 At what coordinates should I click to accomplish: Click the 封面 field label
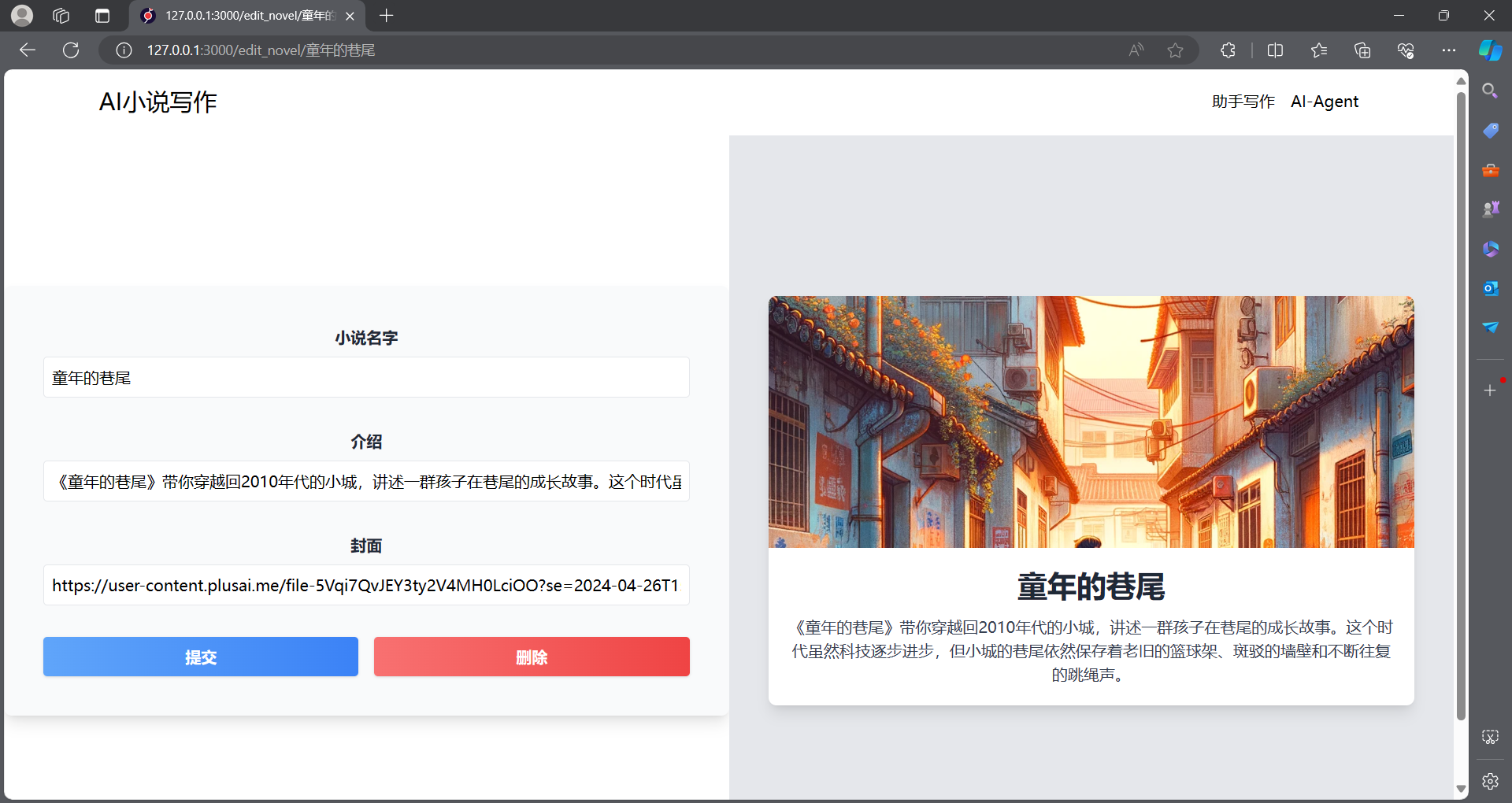(x=366, y=546)
